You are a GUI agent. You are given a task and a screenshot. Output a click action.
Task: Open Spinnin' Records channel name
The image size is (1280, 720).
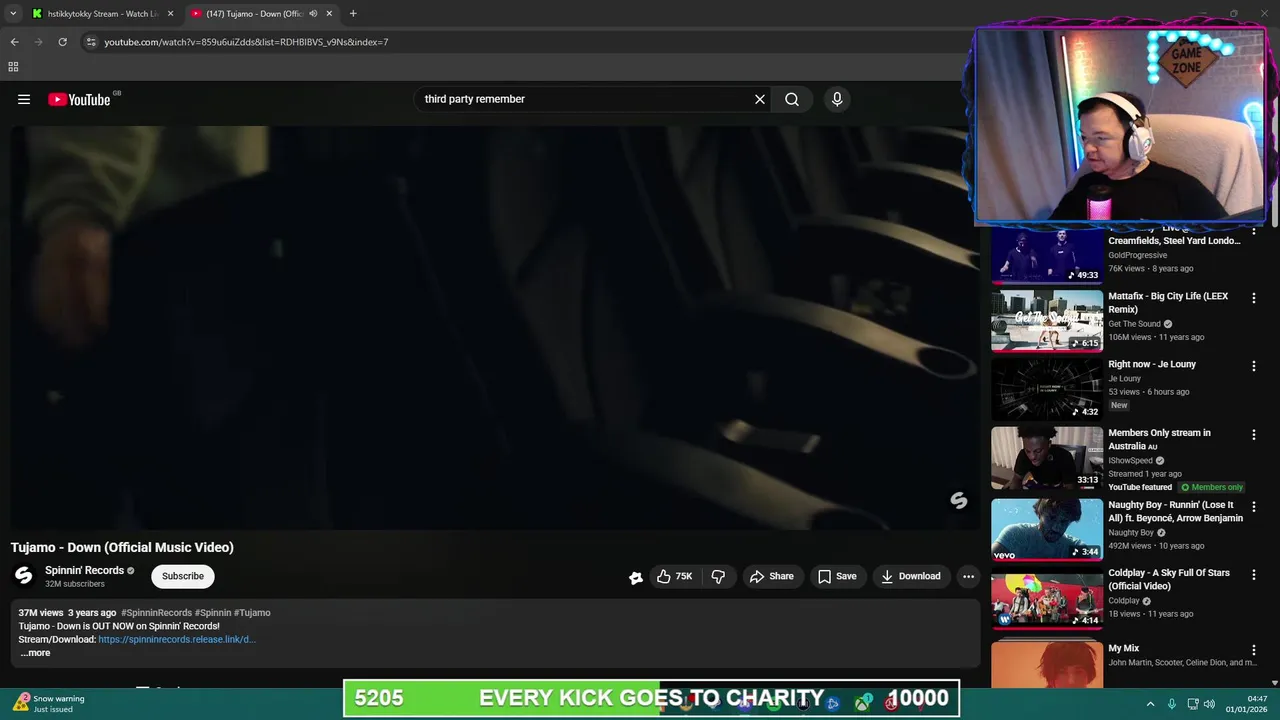click(84, 570)
